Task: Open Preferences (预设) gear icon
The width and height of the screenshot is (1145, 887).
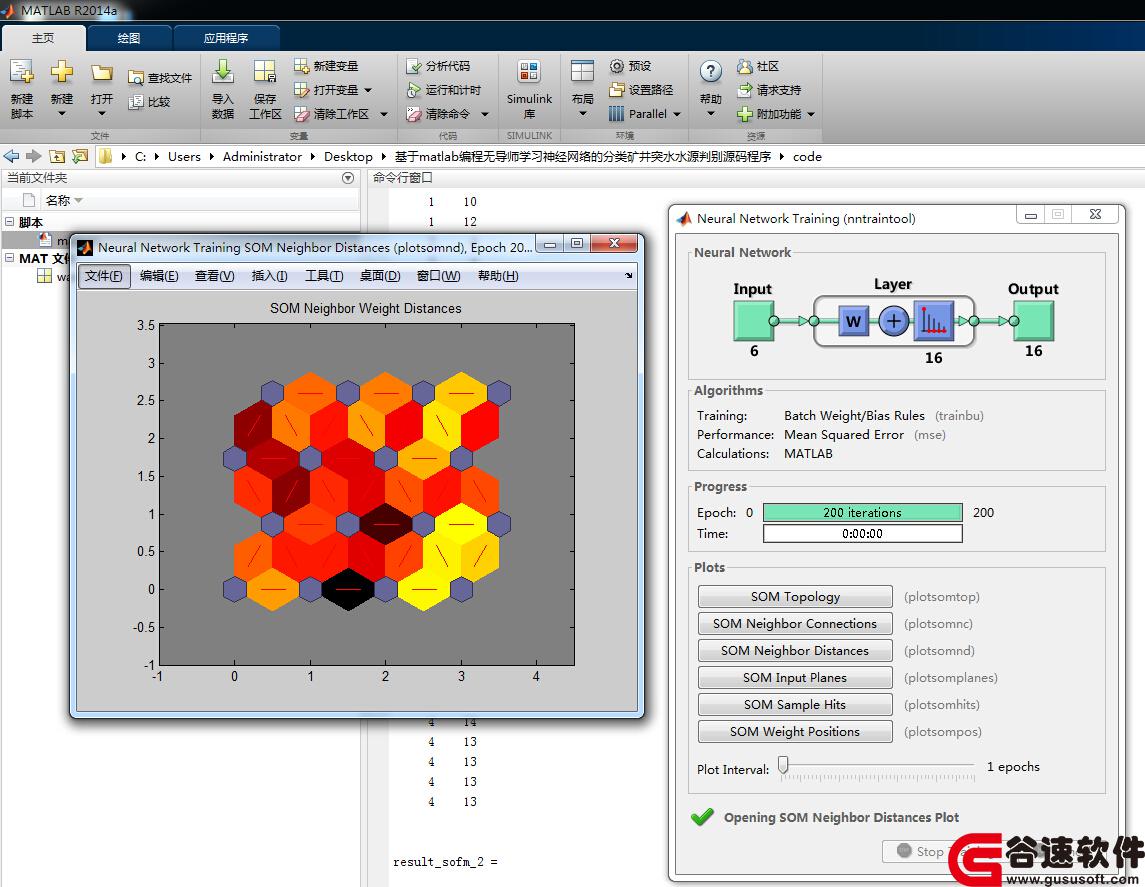Action: coord(617,66)
